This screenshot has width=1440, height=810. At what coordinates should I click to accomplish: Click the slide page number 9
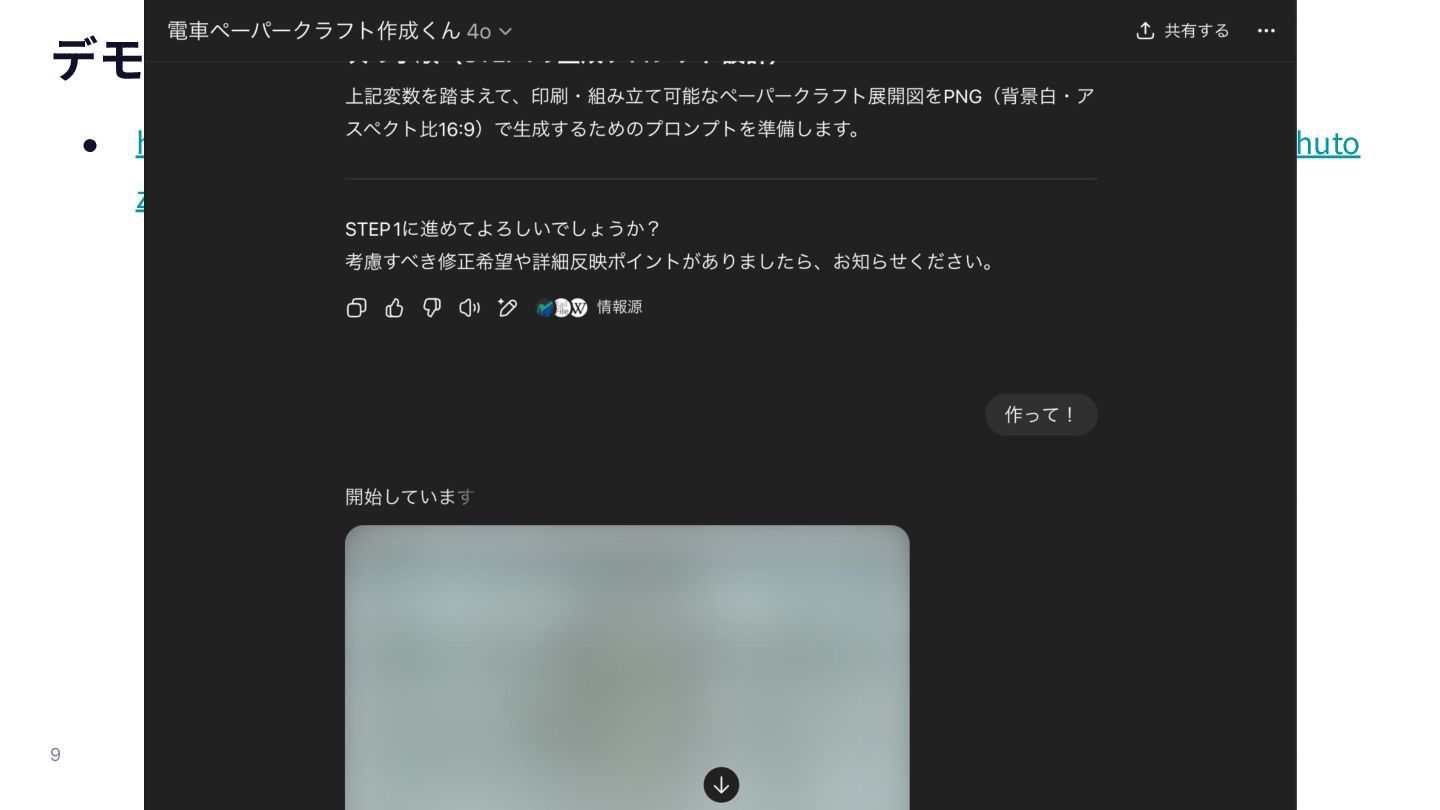[55, 755]
